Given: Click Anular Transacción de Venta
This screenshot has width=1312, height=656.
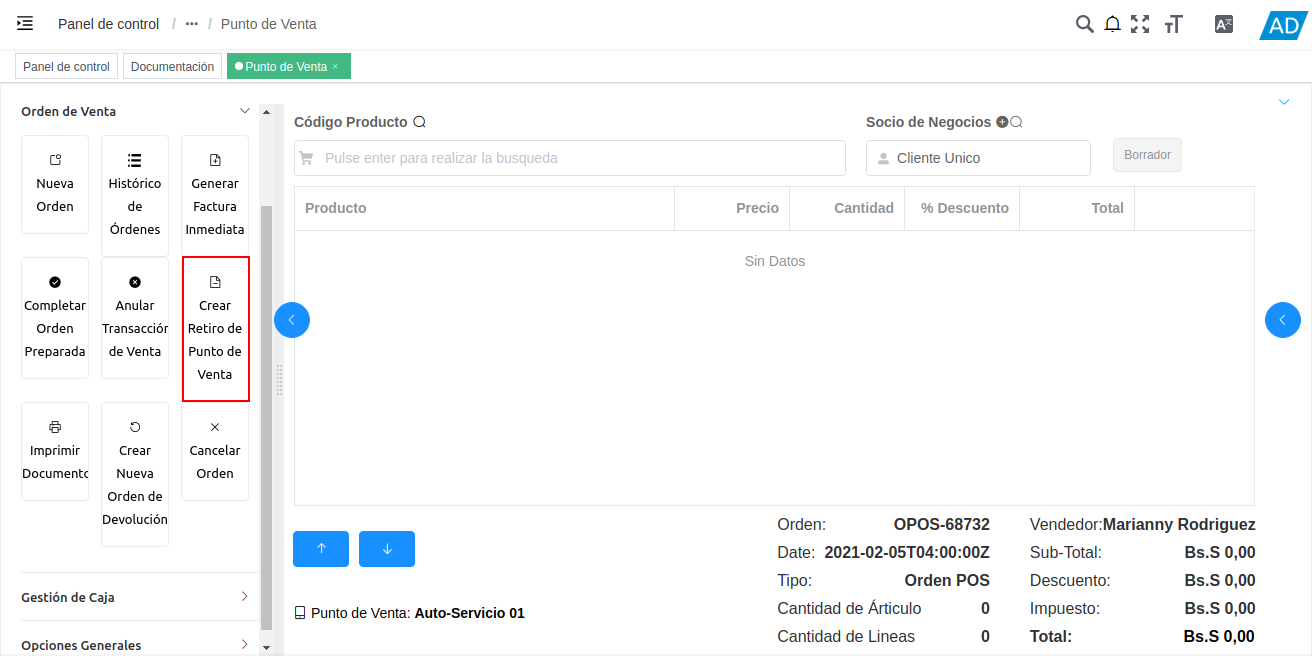Looking at the screenshot, I should tap(135, 317).
